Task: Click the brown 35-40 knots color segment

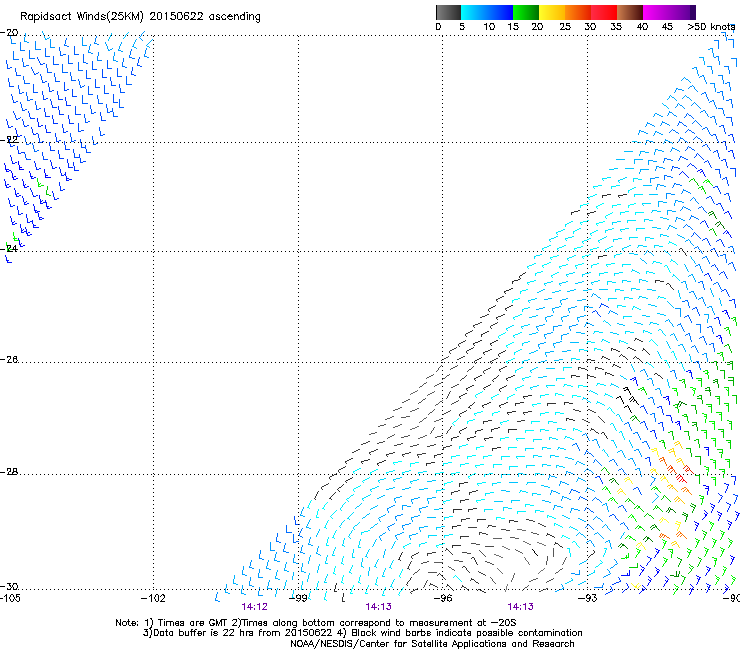Action: [x=630, y=12]
